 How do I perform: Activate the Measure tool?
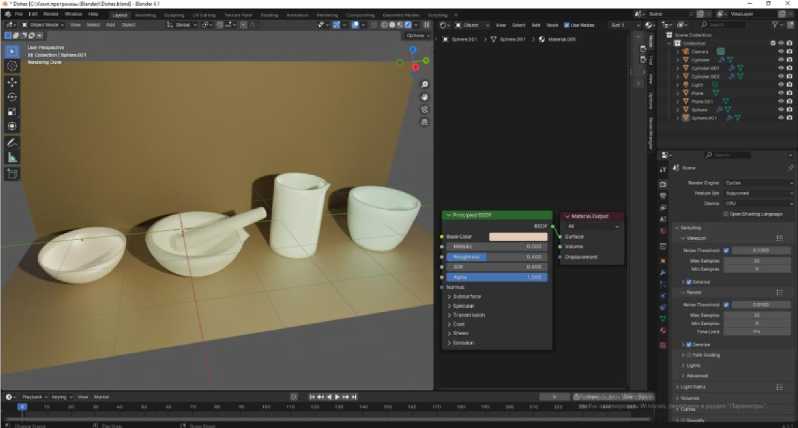(12, 158)
